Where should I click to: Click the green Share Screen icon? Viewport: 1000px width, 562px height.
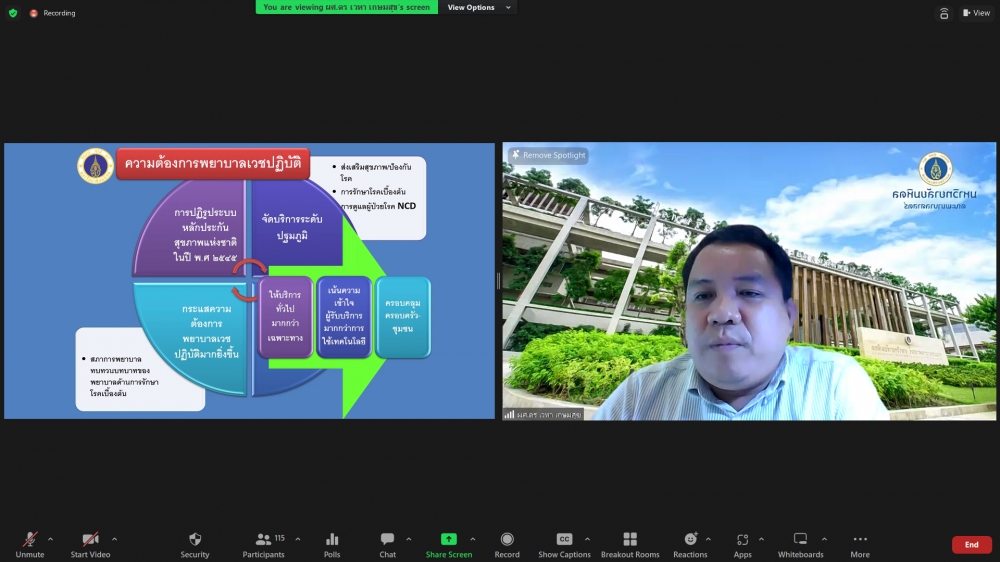coord(448,540)
